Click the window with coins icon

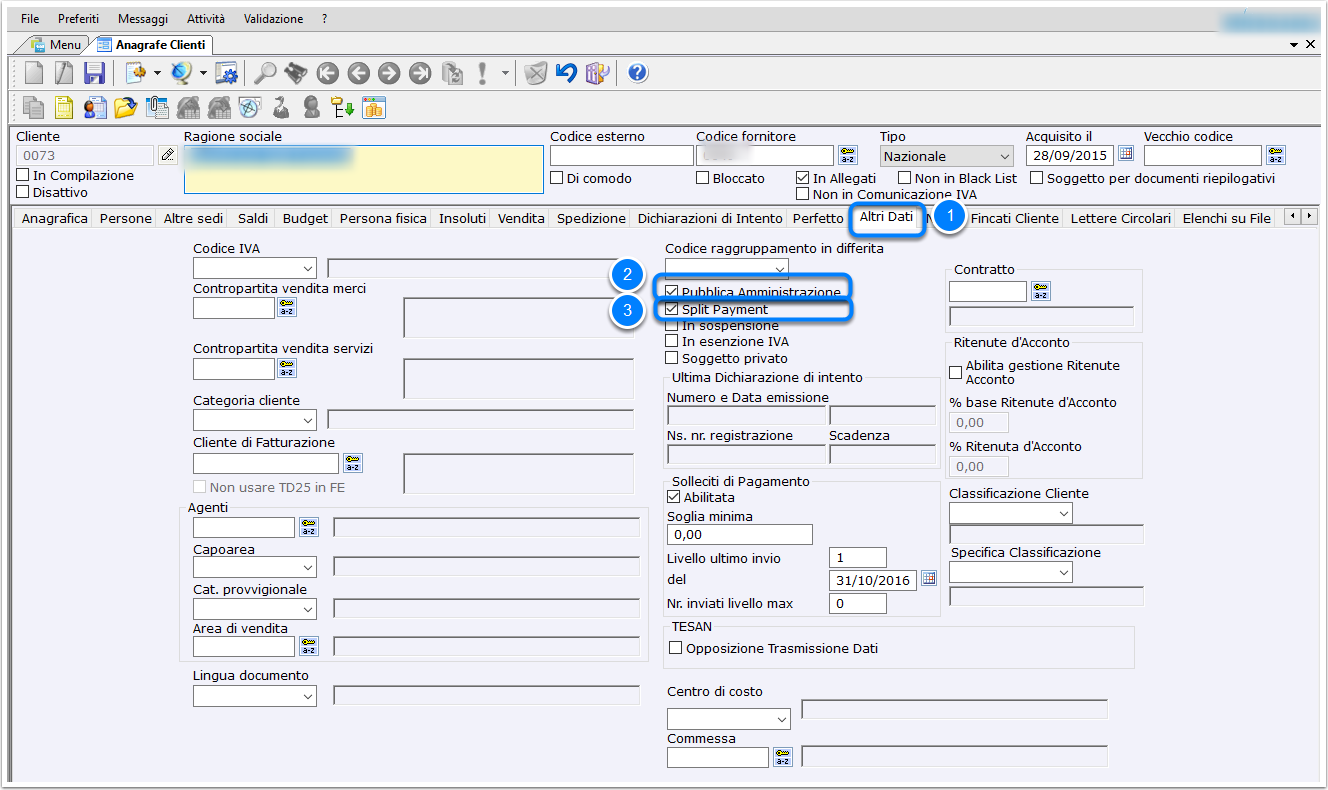tap(374, 107)
